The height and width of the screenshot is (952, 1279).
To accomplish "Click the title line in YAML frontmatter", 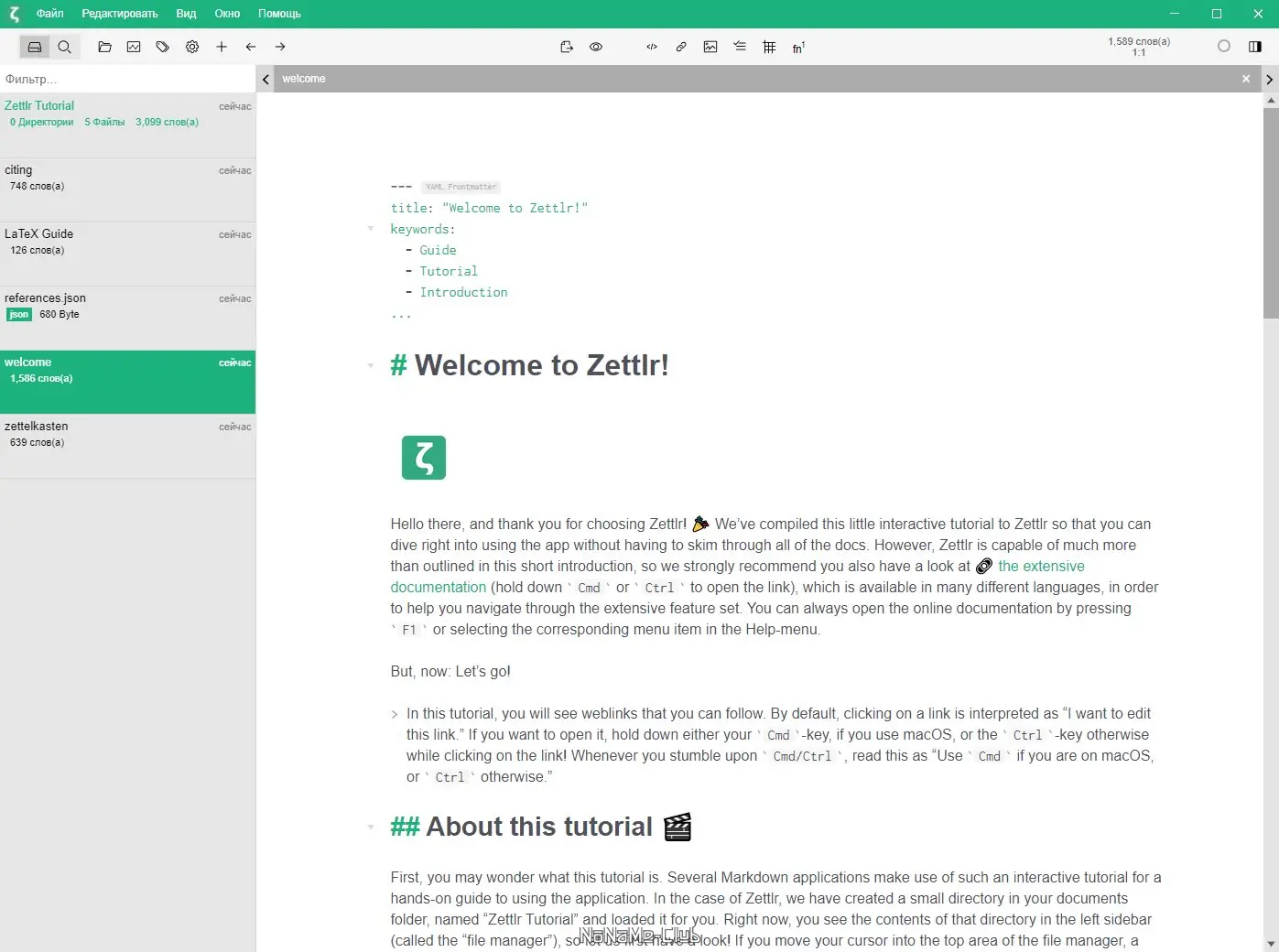I will 489,208.
